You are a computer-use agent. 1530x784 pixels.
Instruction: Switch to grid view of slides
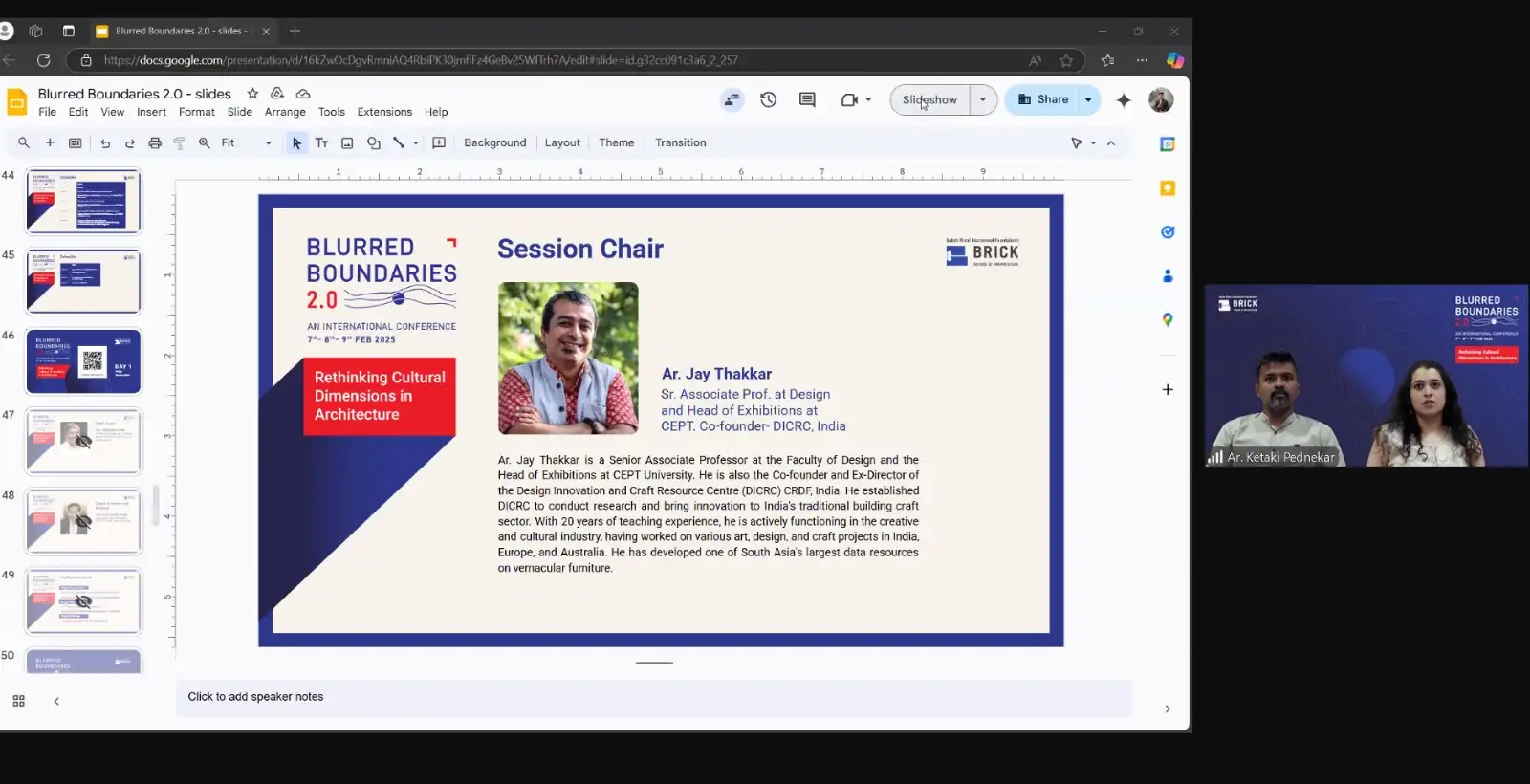pos(18,701)
